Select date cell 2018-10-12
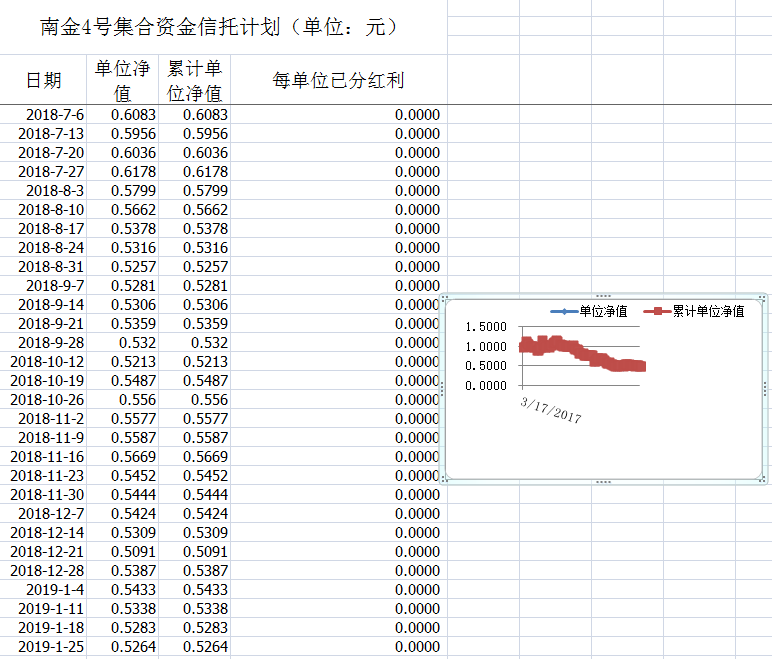 pyautogui.click(x=43, y=362)
